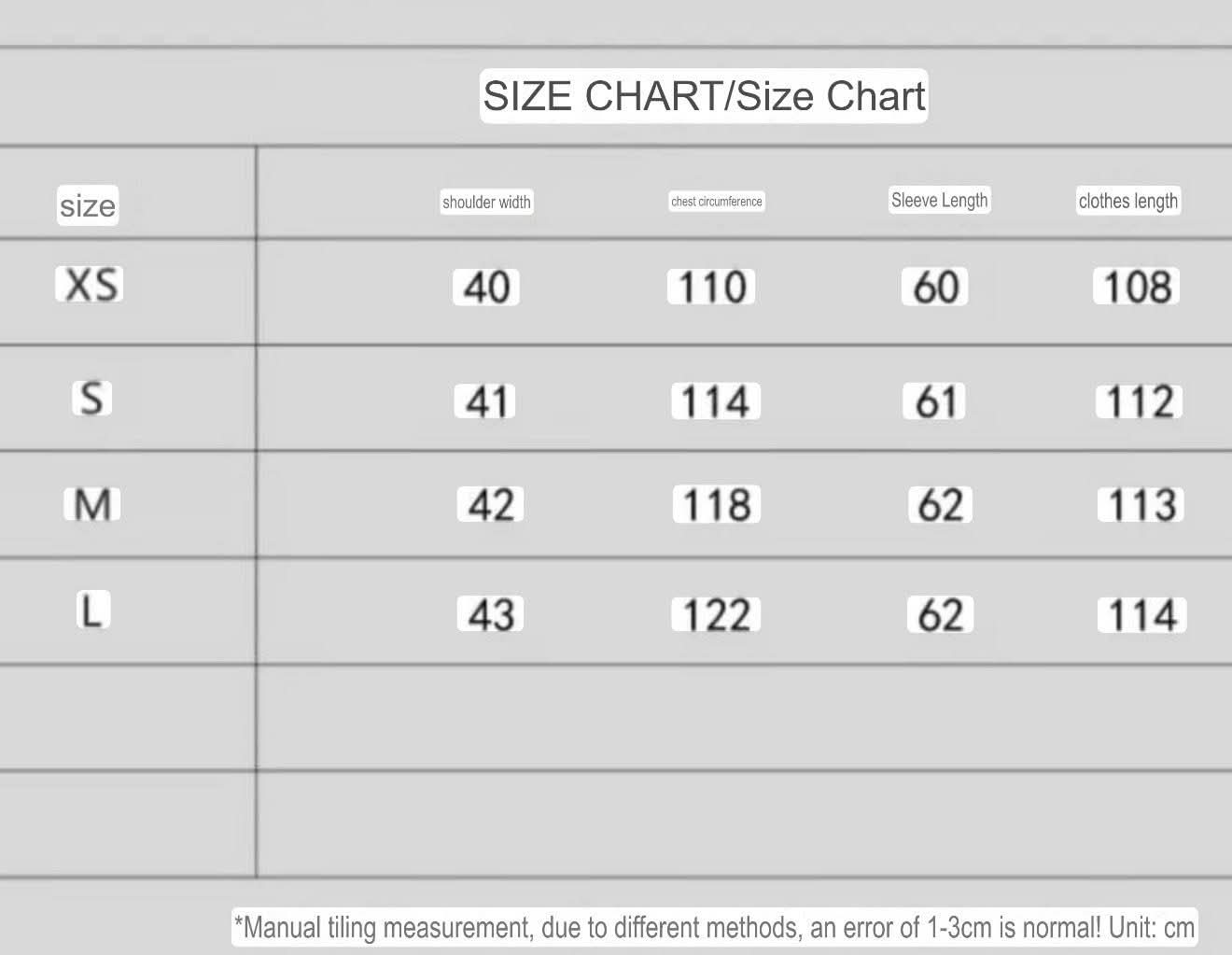Click XS shoulder width value 40

486,287
